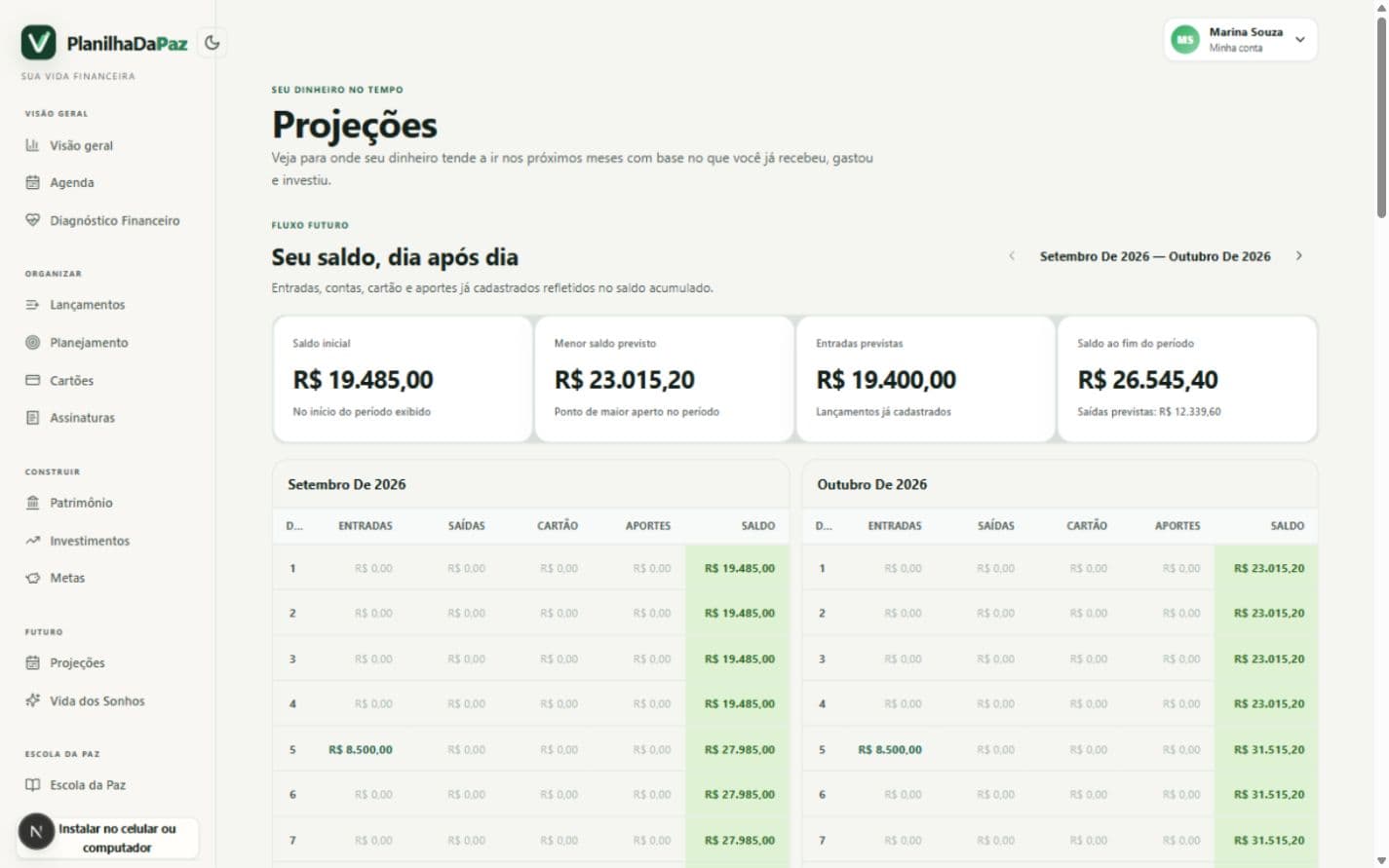Image resolution: width=1389 pixels, height=868 pixels.
Task: Select Investimentos menu label
Action: coord(90,540)
